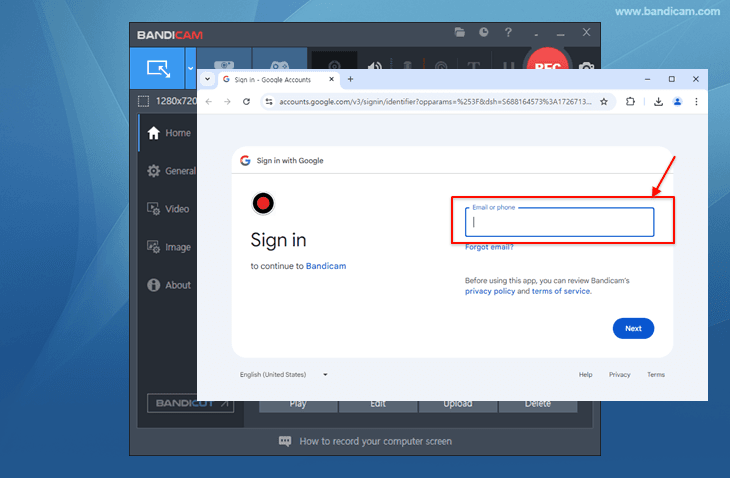This screenshot has width=730, height=478.
Task: Open the Home tab in Bandicam sidebar
Action: point(169,133)
